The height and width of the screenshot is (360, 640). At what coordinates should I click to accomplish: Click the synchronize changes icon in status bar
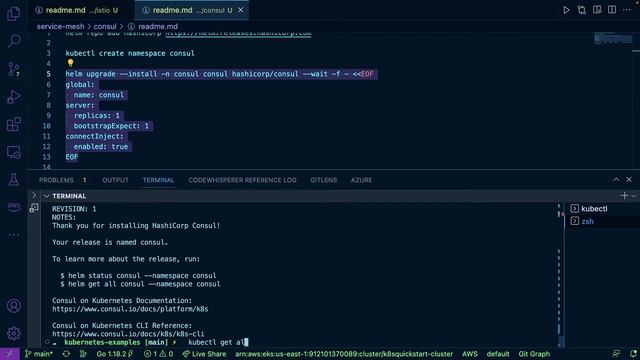coord(66,354)
